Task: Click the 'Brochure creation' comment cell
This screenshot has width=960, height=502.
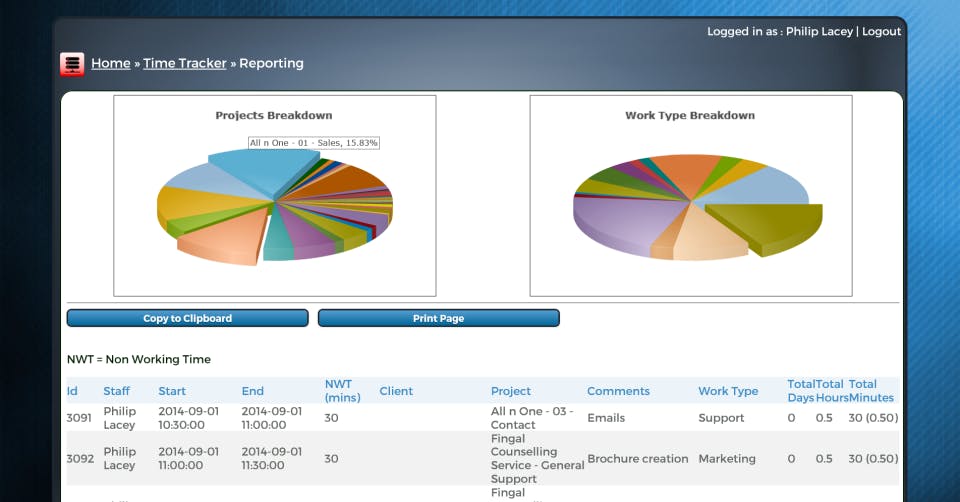Action: (x=637, y=459)
